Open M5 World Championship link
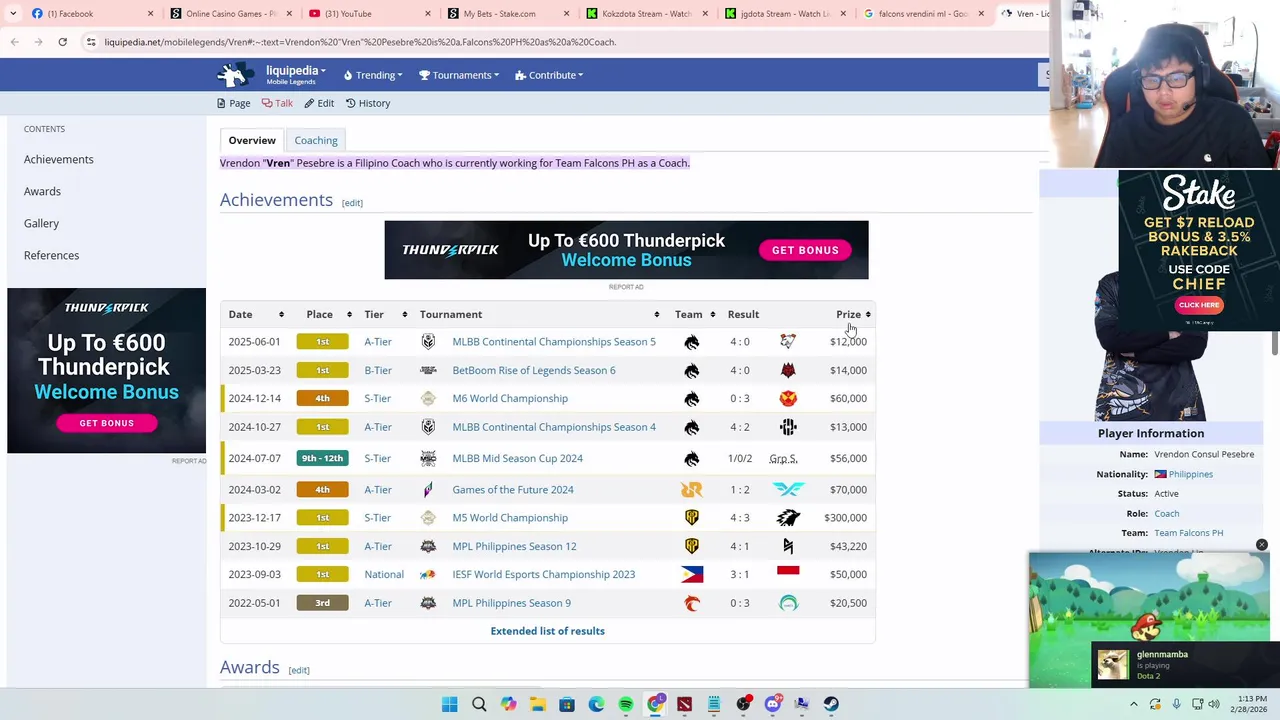 [510, 518]
